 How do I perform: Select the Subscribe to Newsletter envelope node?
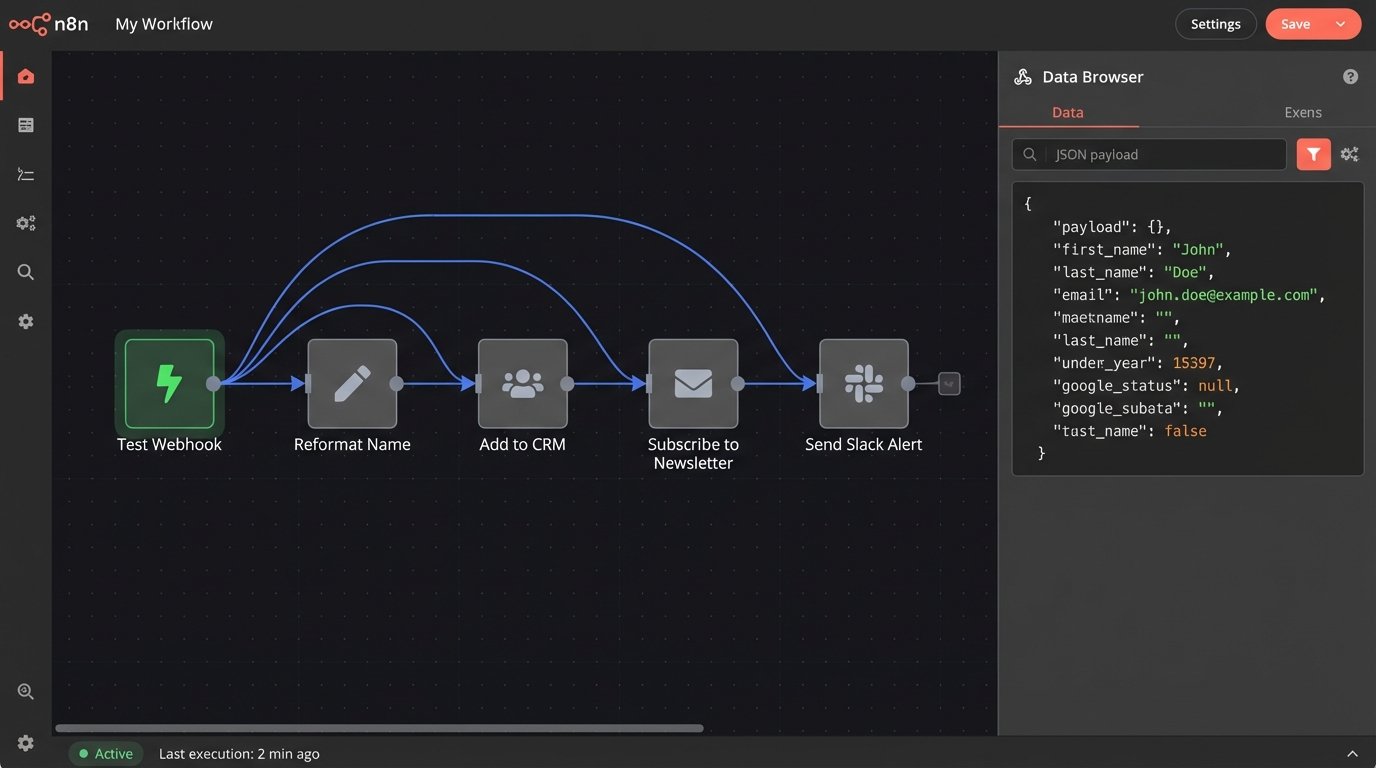tap(693, 384)
